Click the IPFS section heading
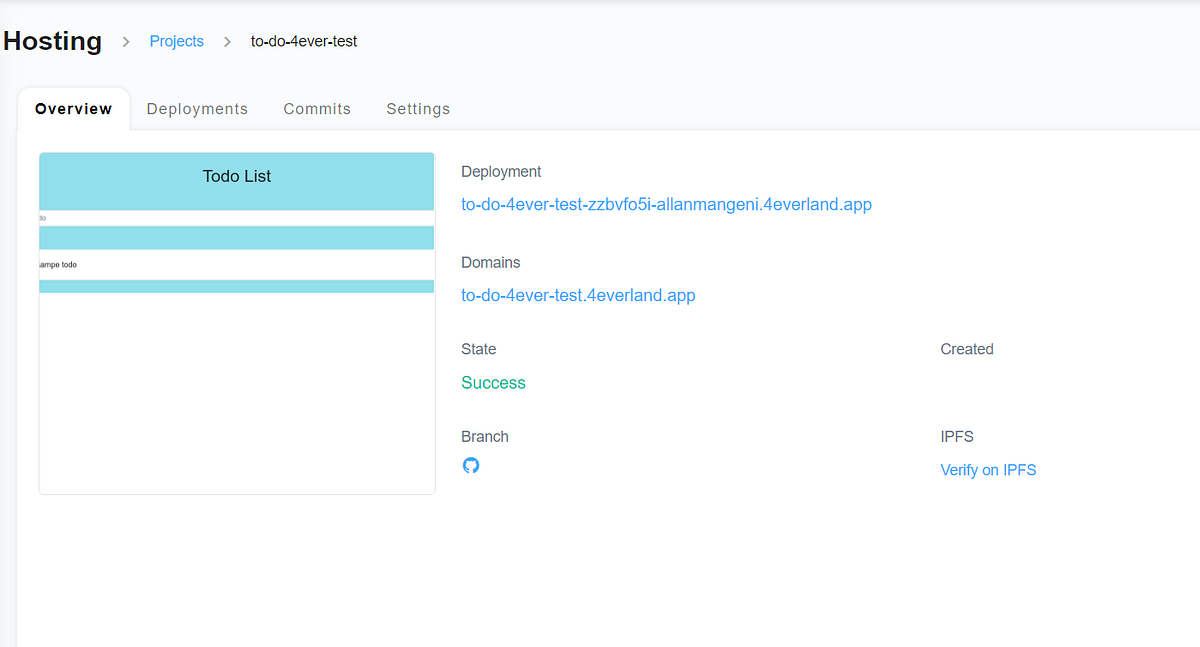Image resolution: width=1200 pixels, height=647 pixels. click(956, 436)
